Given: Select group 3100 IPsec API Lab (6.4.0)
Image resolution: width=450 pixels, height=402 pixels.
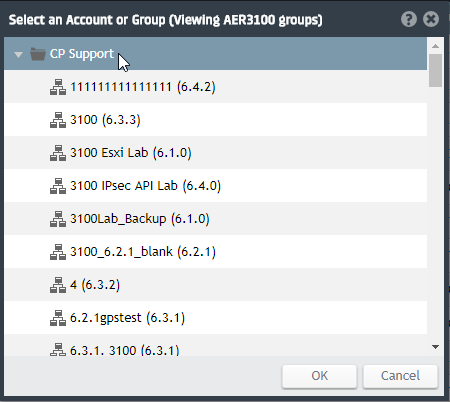Looking at the screenshot, I should (x=145, y=186).
